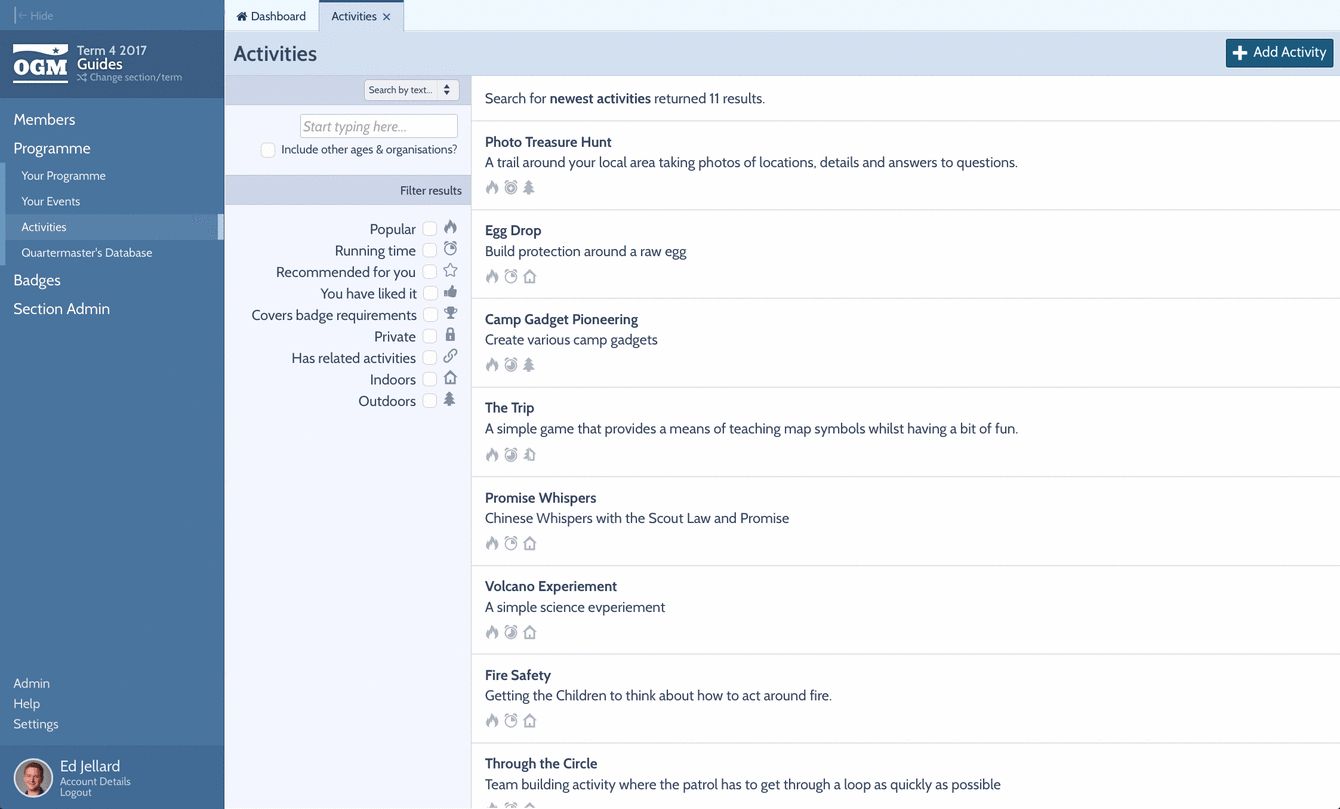The image size is (1340, 809).
Task: Tick the Indoors filter checkbox
Action: (x=429, y=380)
